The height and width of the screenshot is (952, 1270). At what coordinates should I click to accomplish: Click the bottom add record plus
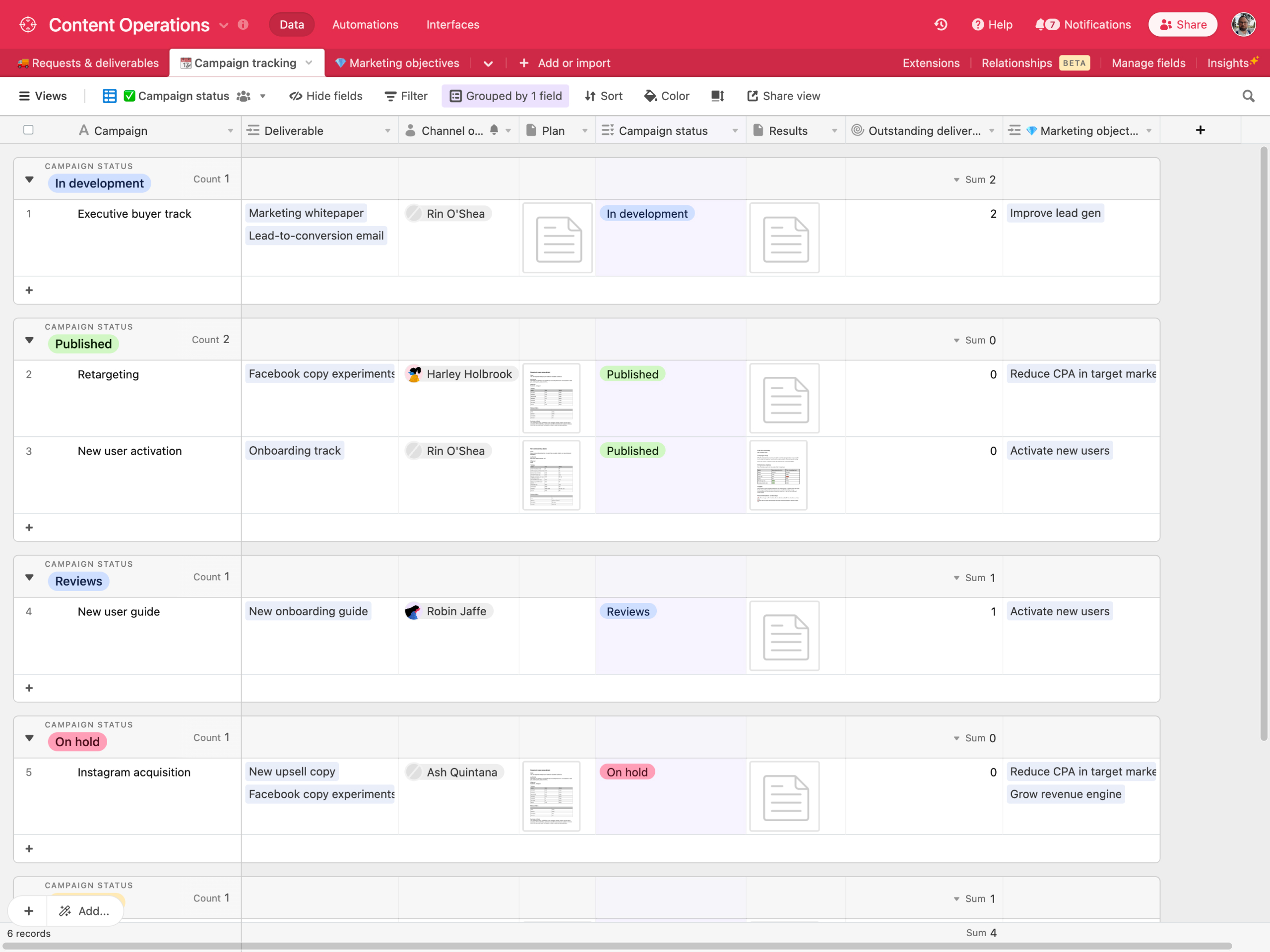pos(29,911)
